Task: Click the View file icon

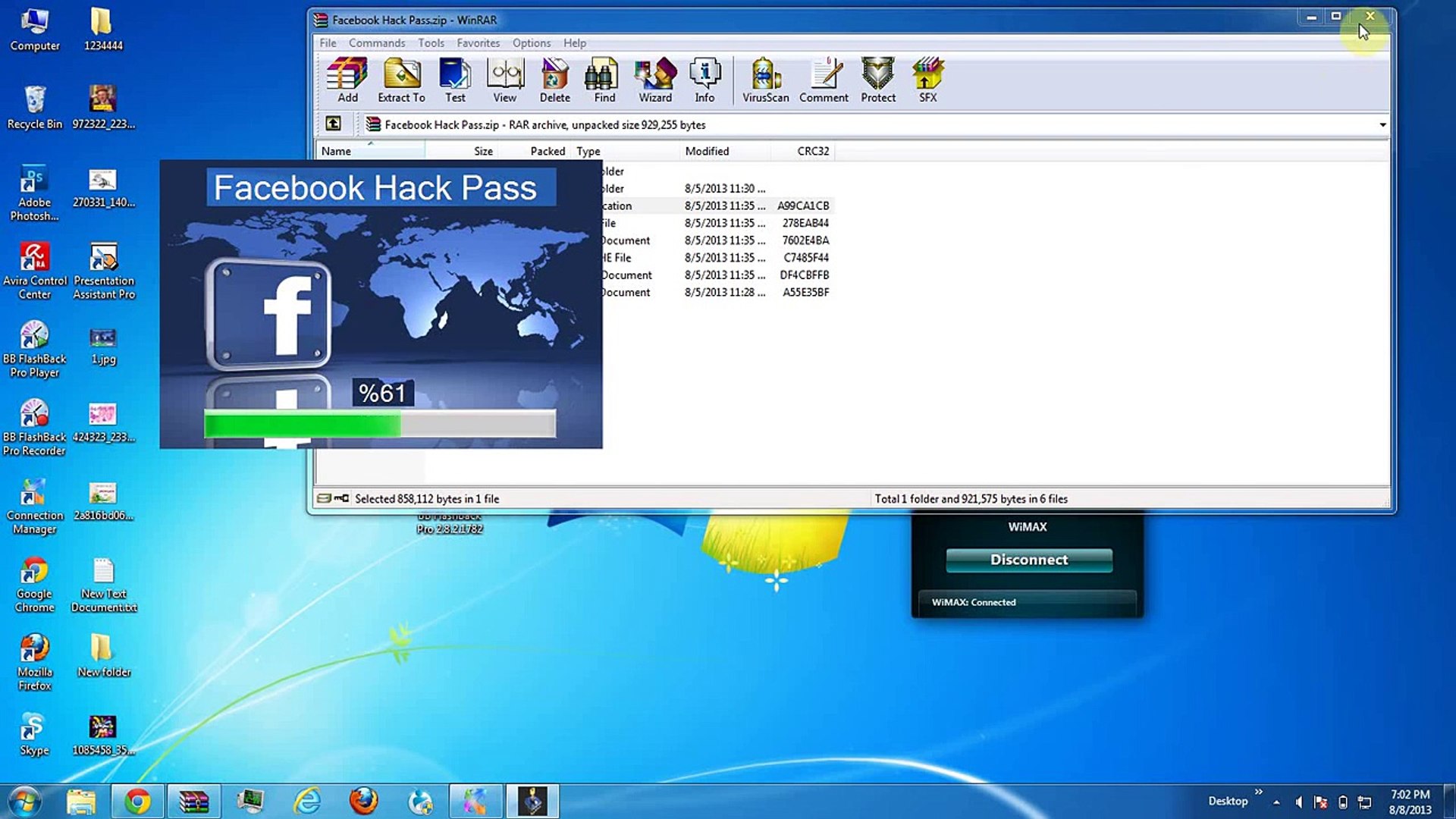Action: point(504,80)
